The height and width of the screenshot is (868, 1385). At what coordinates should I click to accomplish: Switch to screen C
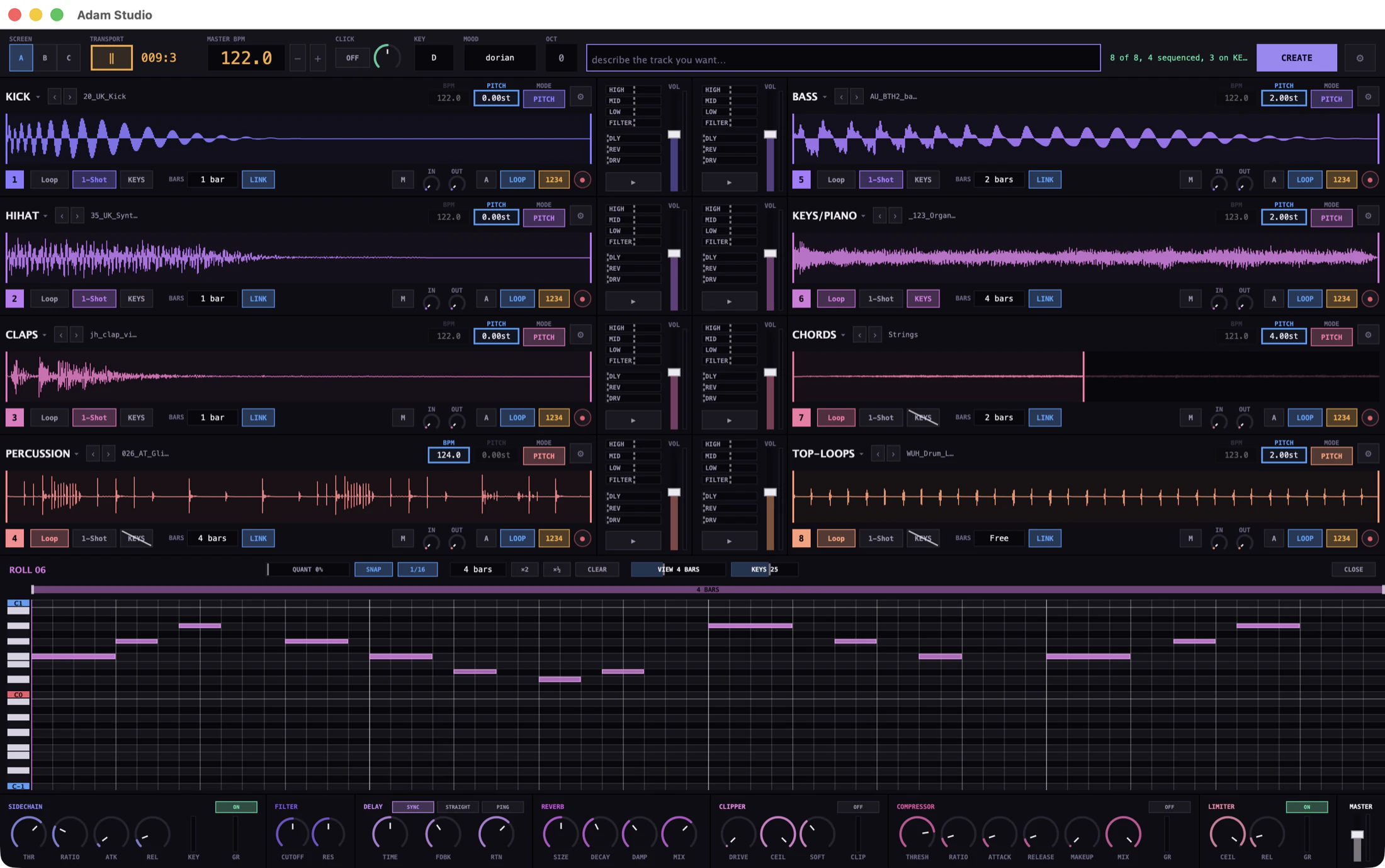pyautogui.click(x=69, y=58)
